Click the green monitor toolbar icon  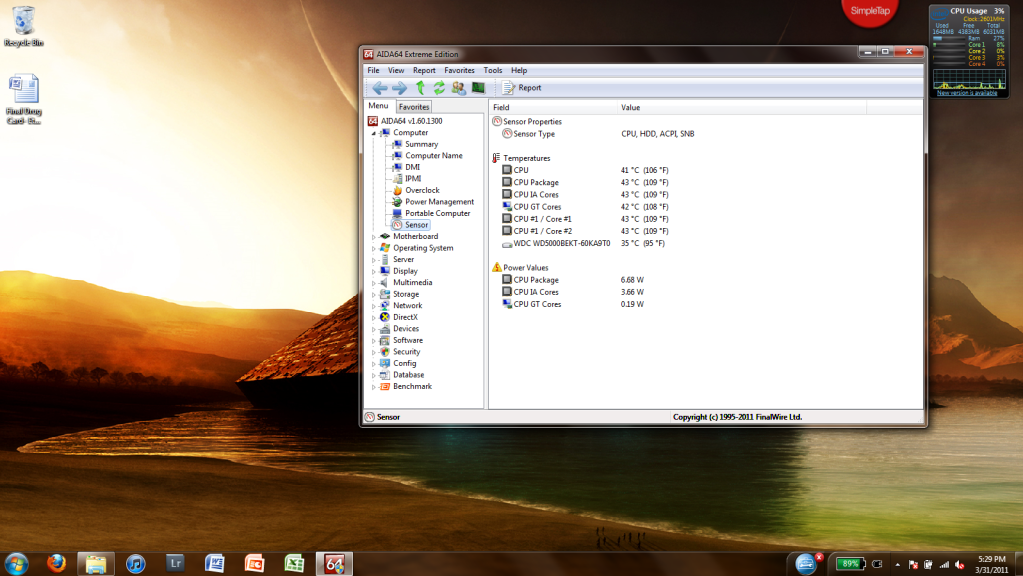[478, 87]
